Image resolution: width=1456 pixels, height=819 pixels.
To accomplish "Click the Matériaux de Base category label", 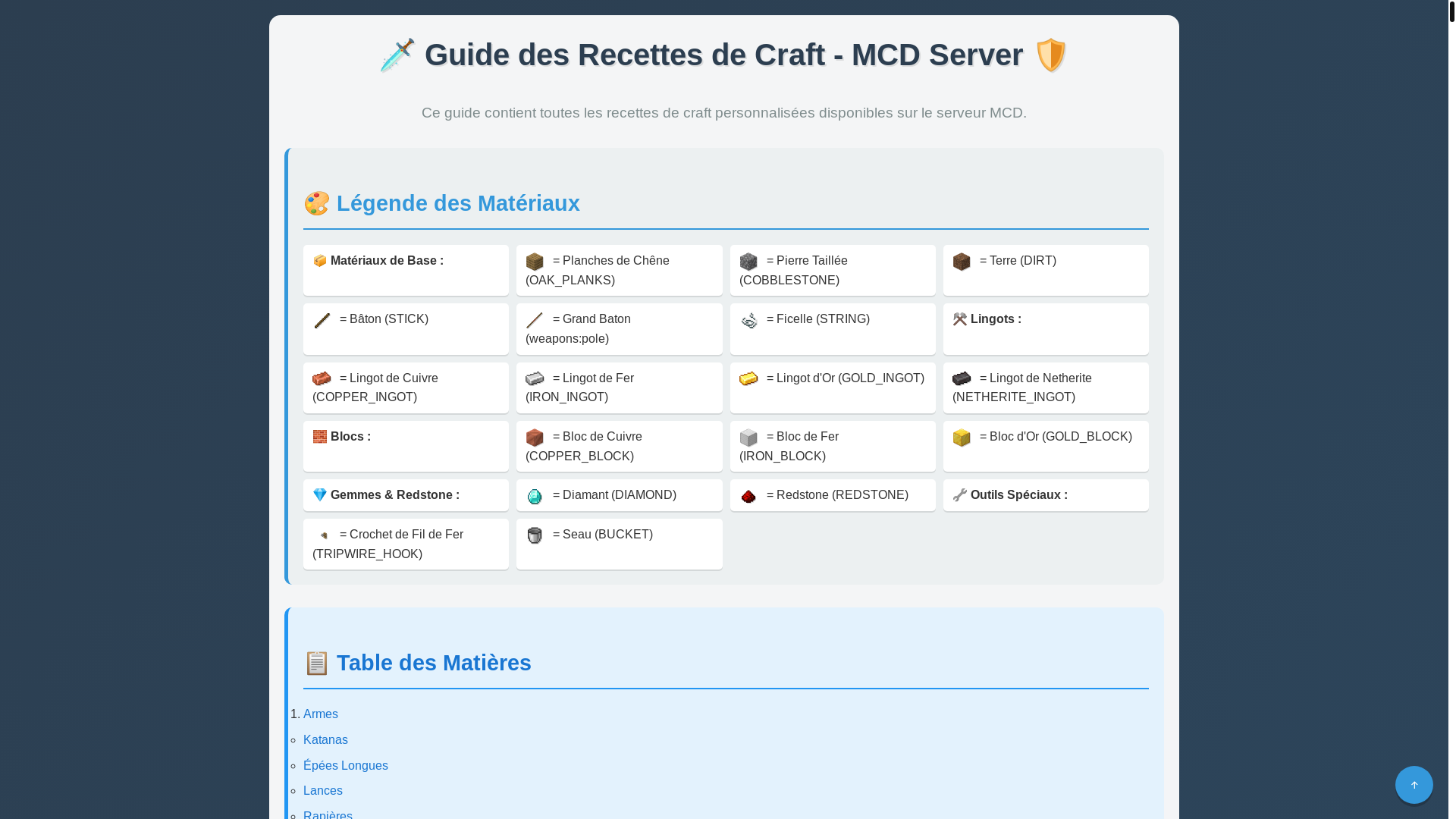I will [x=387, y=261].
